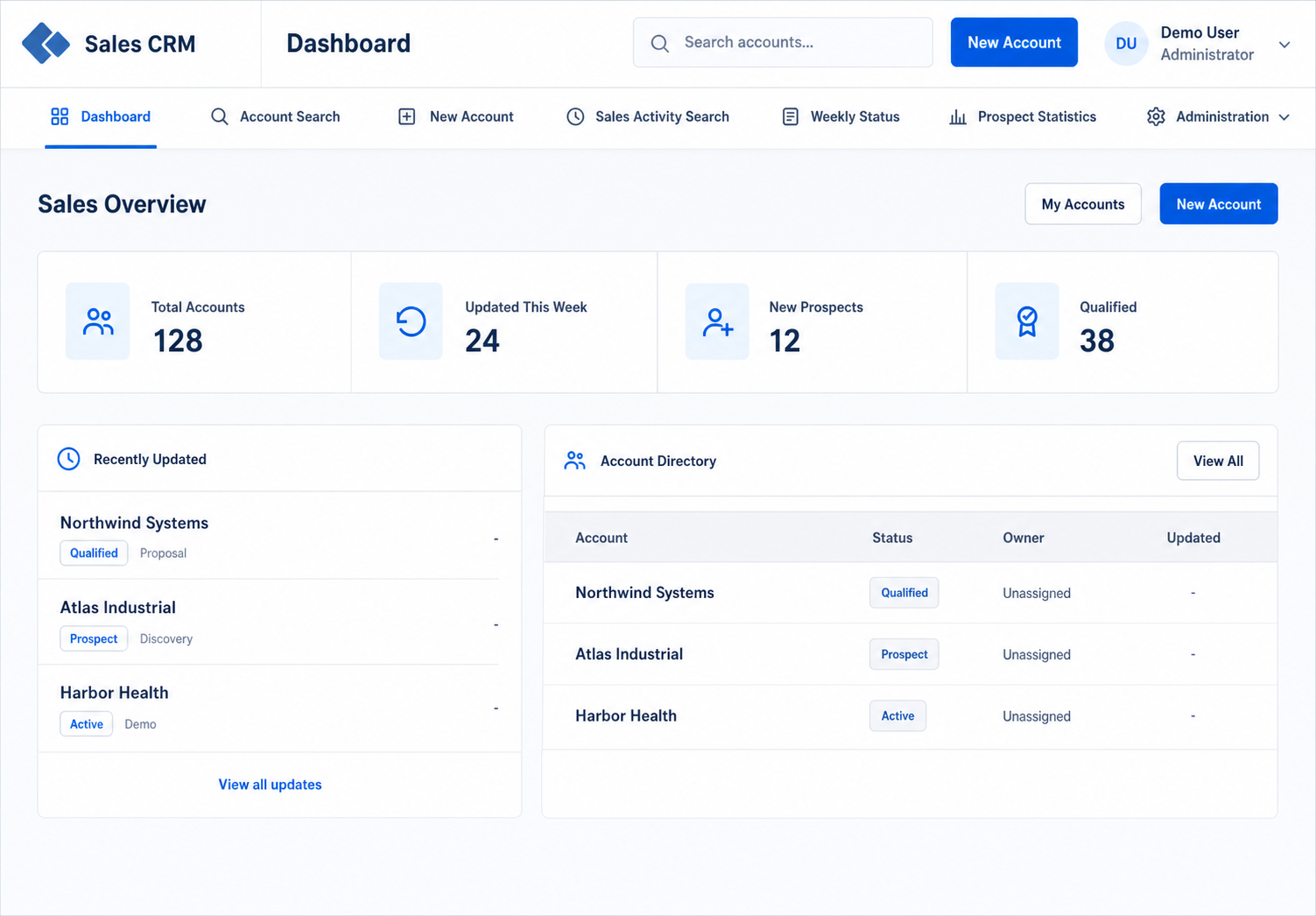Click Active status in Harbor Health row
Image resolution: width=1316 pixels, height=916 pixels.
[x=897, y=715]
